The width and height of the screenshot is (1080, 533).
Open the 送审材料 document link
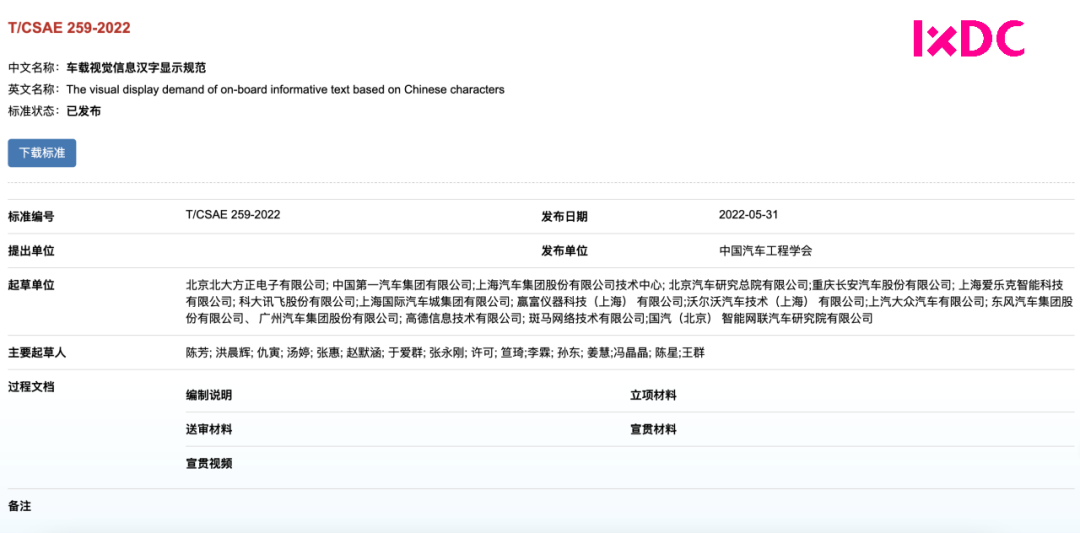coord(209,430)
